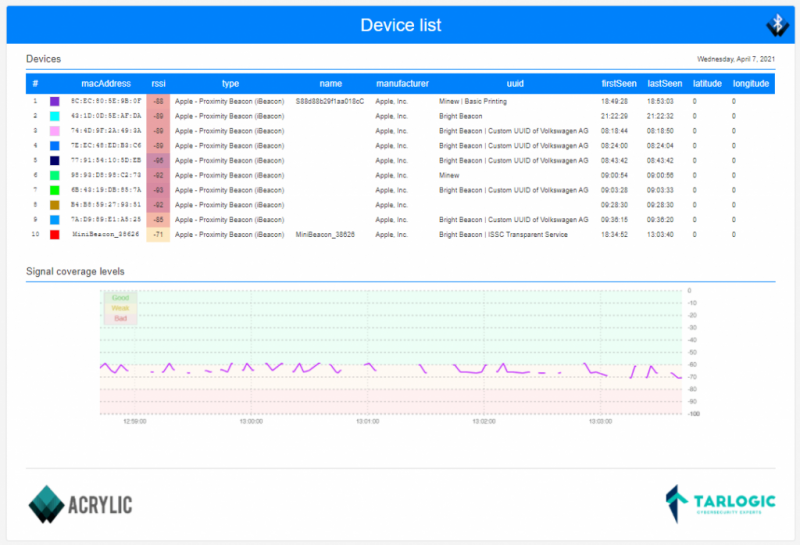Click the Tarlogic logo in the footer
The image size is (800, 545).
720,504
